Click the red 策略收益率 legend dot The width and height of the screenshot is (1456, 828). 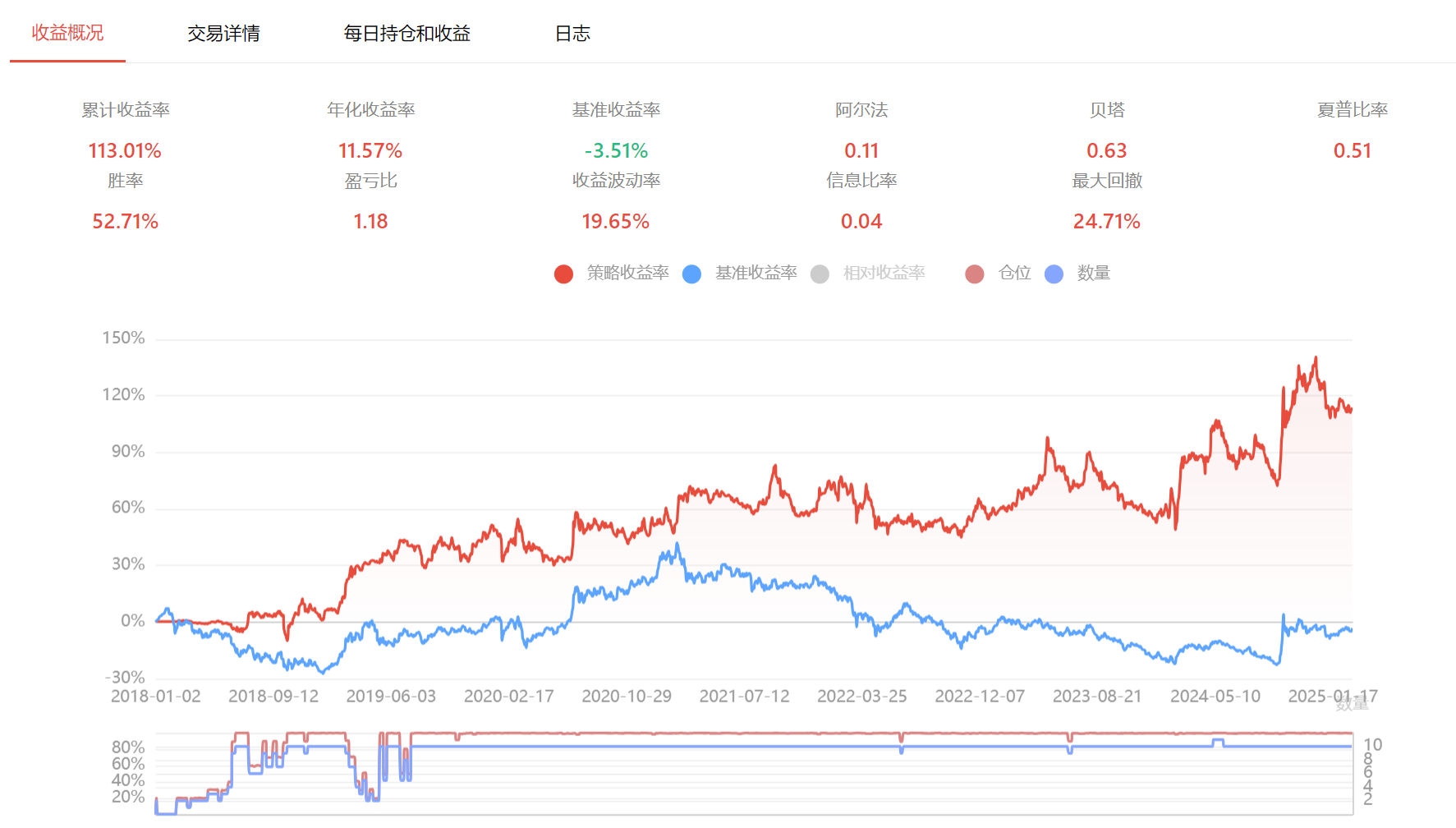pos(563,274)
